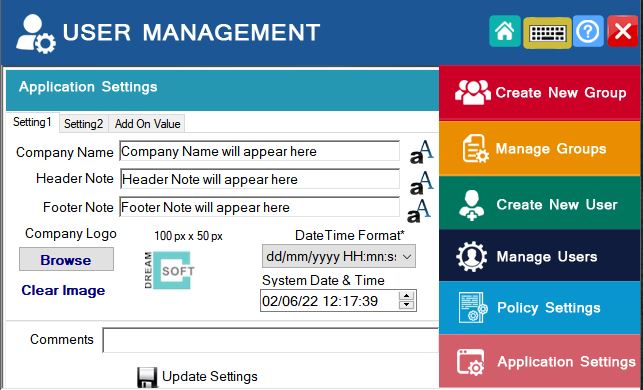643x390 pixels.
Task: Open font settings for Footer Note
Action: click(x=419, y=211)
